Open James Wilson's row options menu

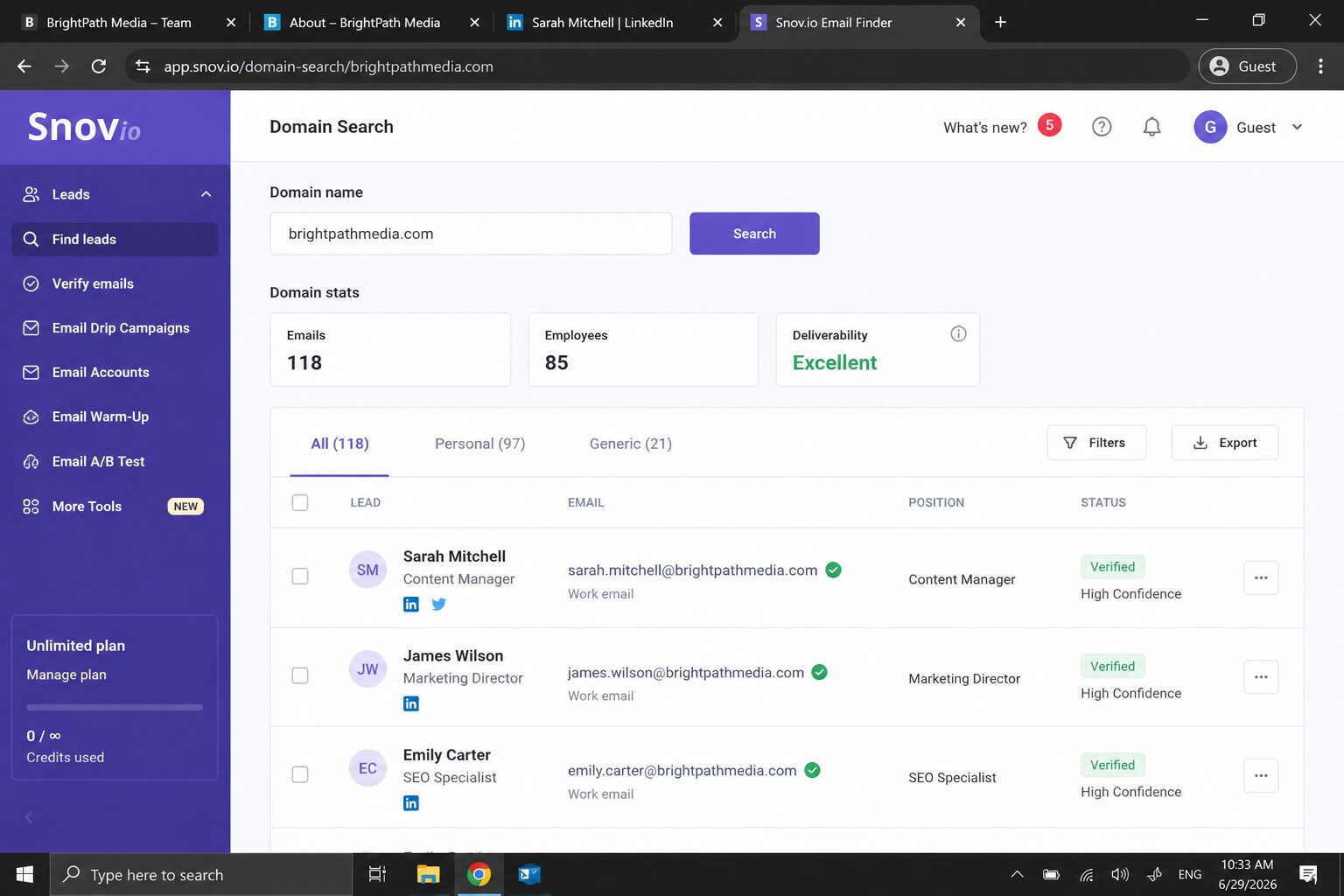tap(1261, 676)
